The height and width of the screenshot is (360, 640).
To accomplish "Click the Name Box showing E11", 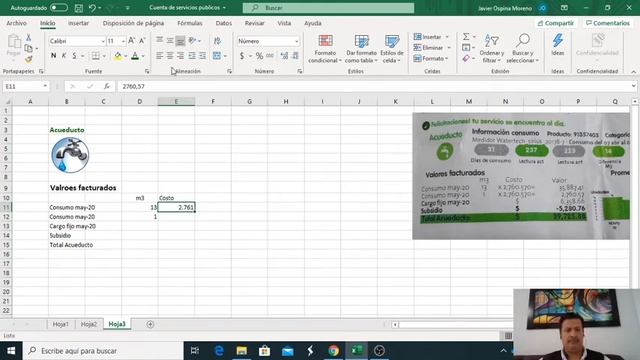I will [25, 87].
